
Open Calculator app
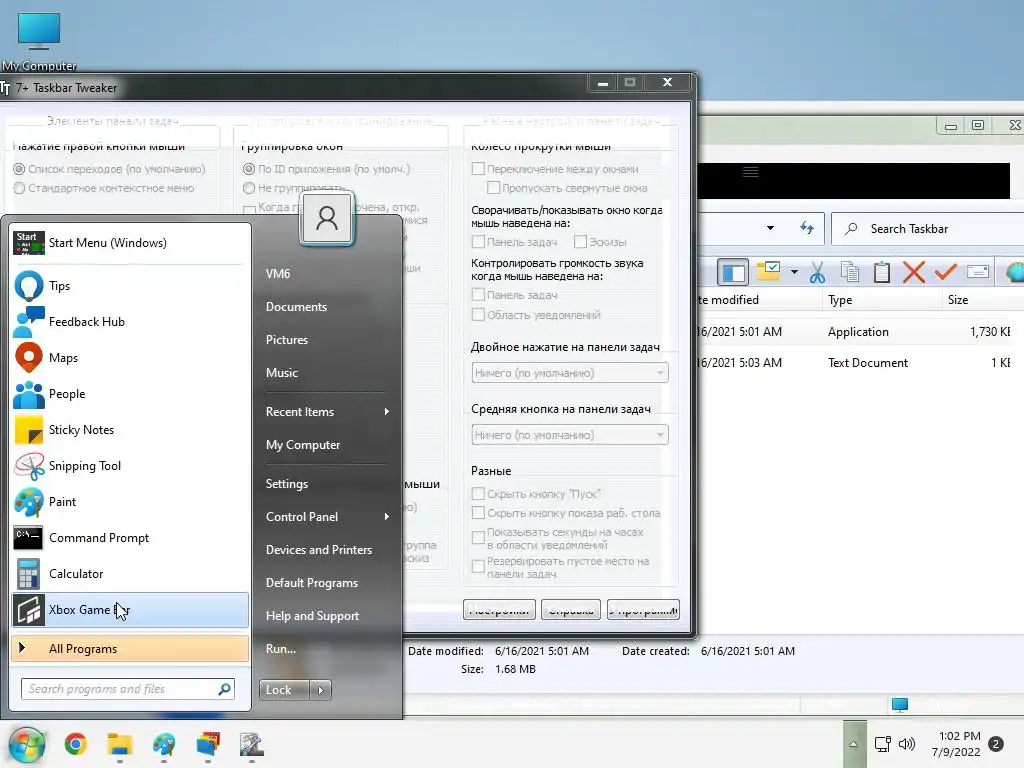pyautogui.click(x=130, y=573)
